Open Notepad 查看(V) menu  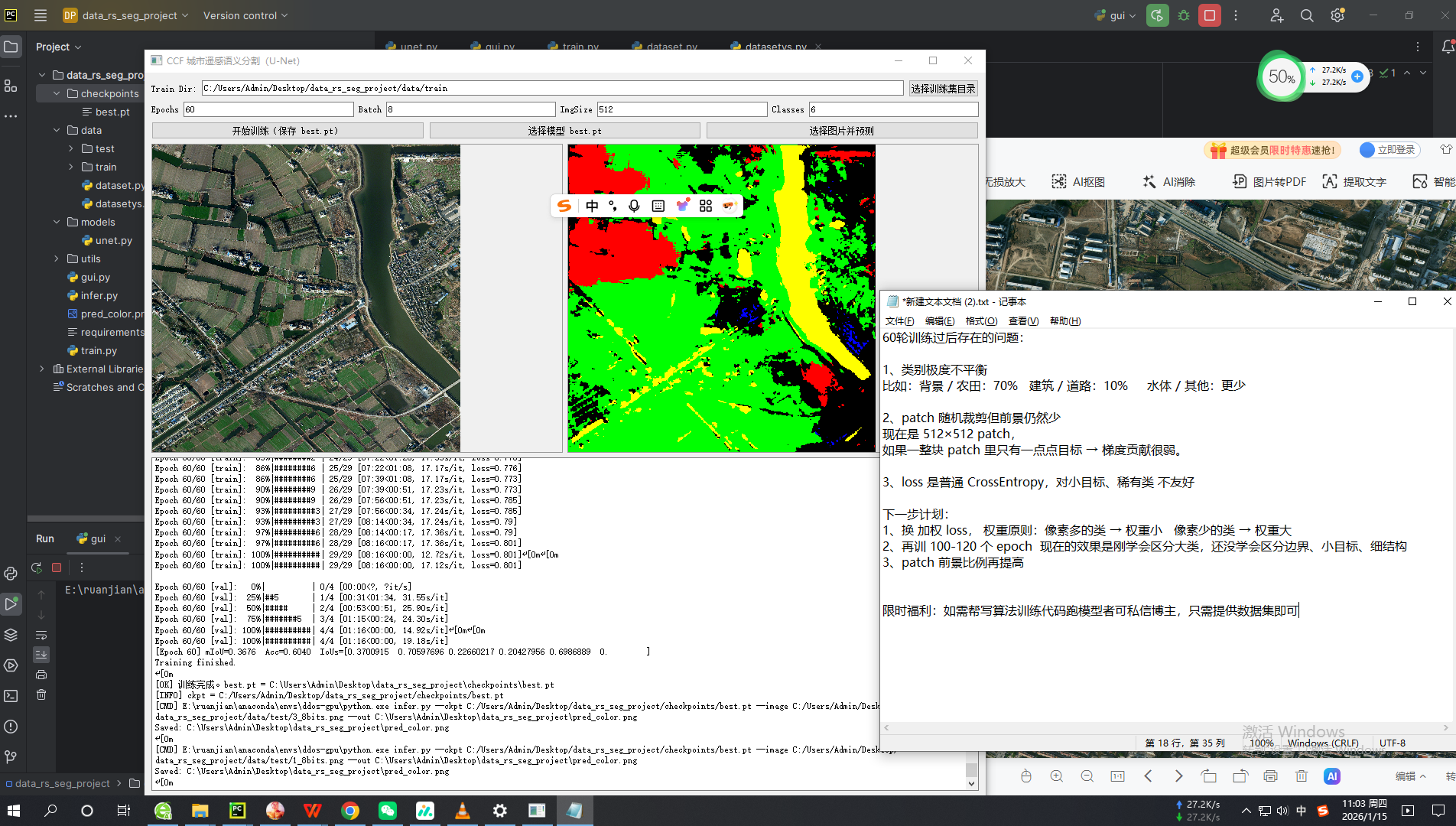coord(1023,321)
